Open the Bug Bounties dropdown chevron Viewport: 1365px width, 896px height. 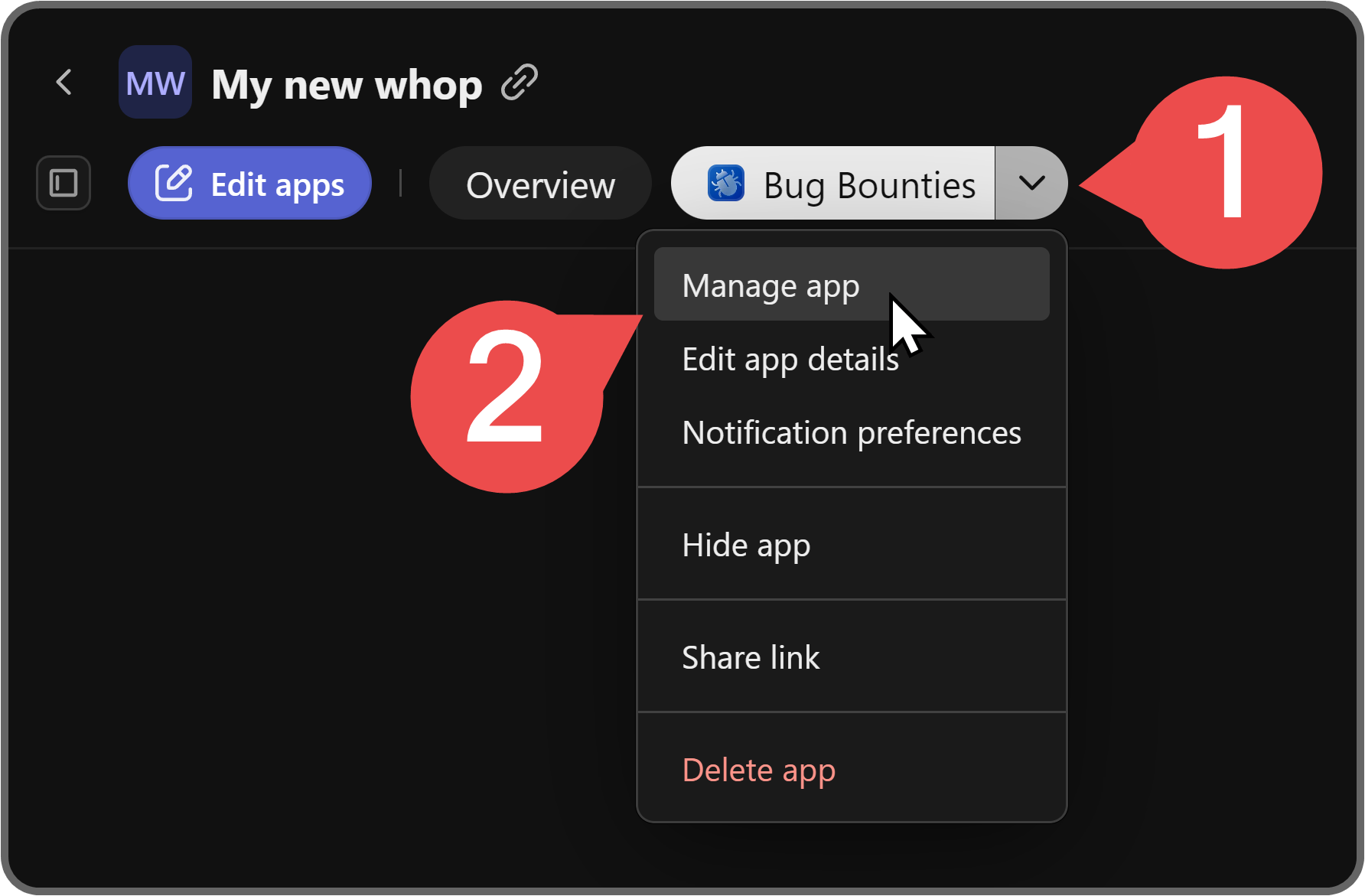coord(1031,183)
